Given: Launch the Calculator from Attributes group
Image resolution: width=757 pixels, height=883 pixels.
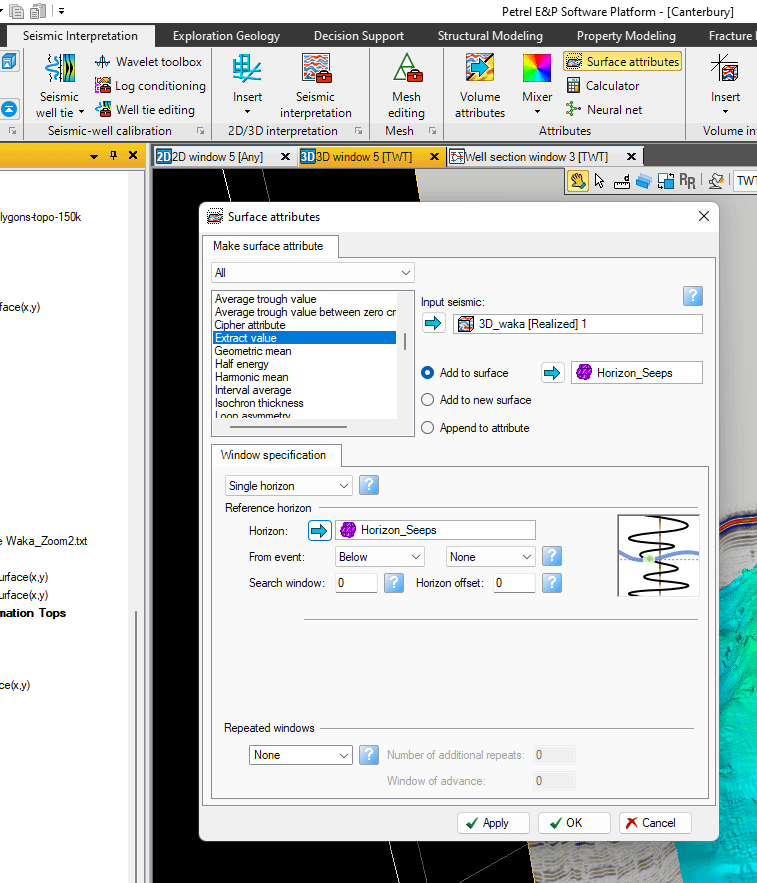Looking at the screenshot, I should [x=603, y=86].
